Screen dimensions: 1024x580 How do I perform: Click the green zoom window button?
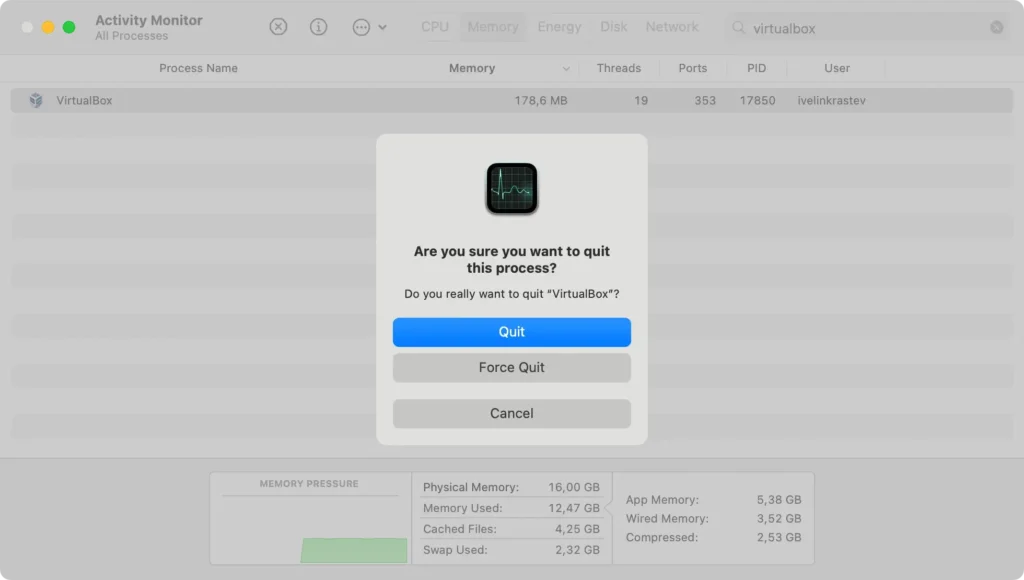[x=69, y=27]
